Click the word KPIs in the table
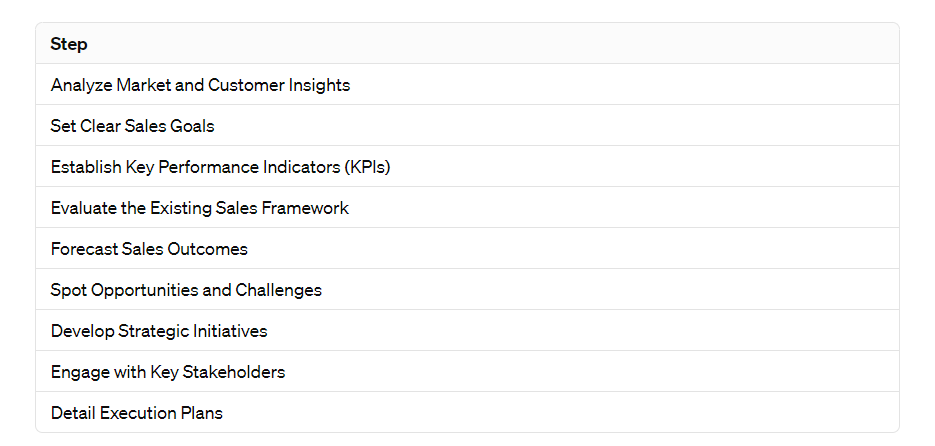Viewport: 935px width, 446px height. point(367,167)
